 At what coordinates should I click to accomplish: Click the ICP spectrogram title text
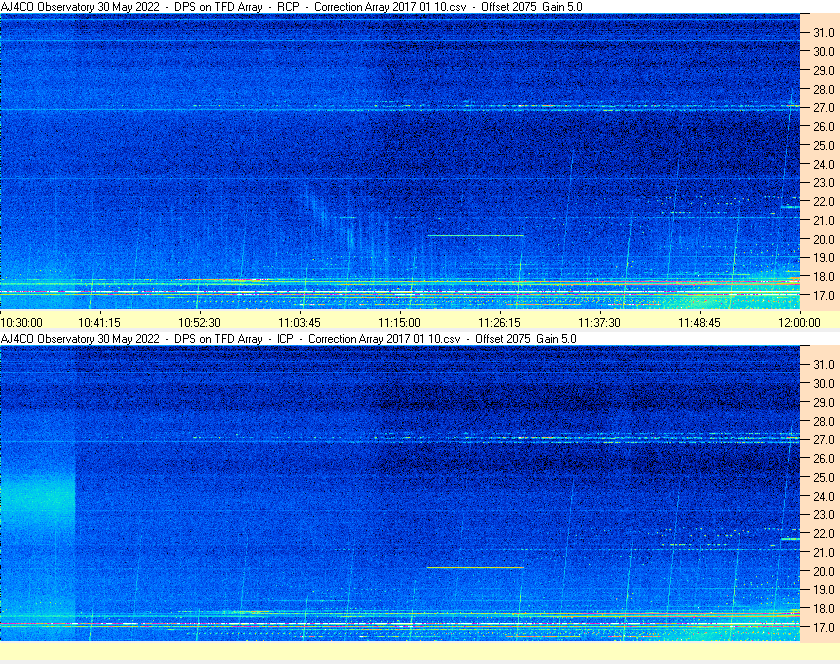point(289,339)
